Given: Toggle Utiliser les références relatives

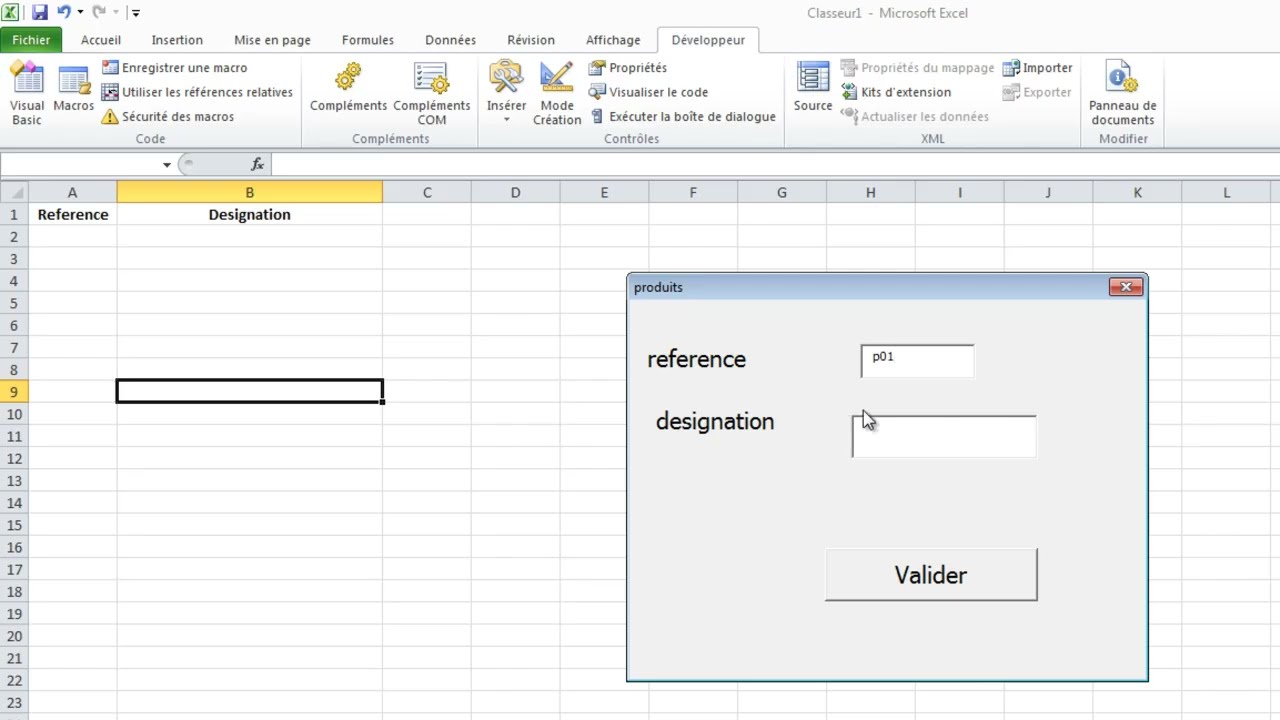Looking at the screenshot, I should coord(197,92).
